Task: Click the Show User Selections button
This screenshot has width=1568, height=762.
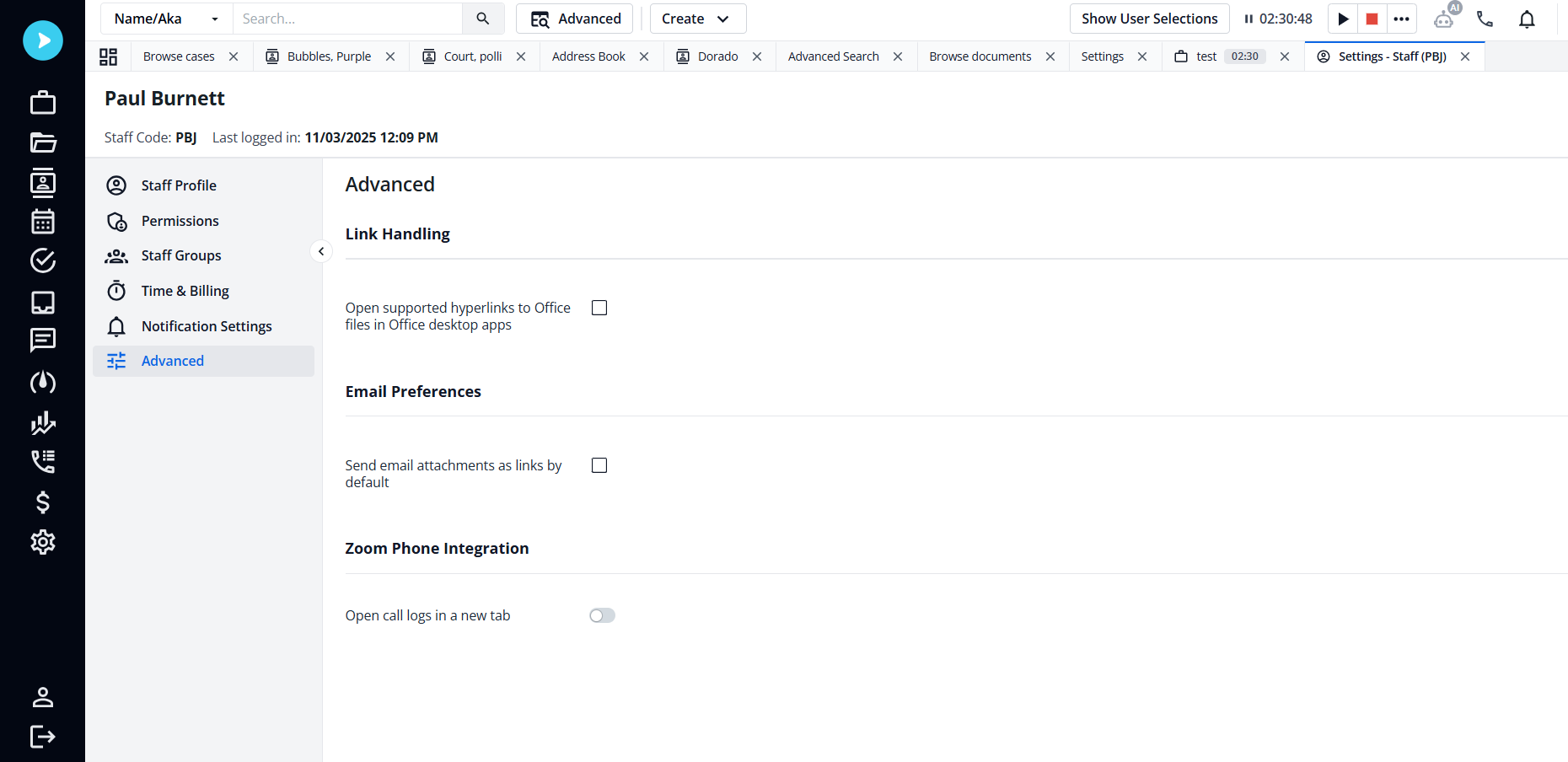Action: click(x=1149, y=19)
